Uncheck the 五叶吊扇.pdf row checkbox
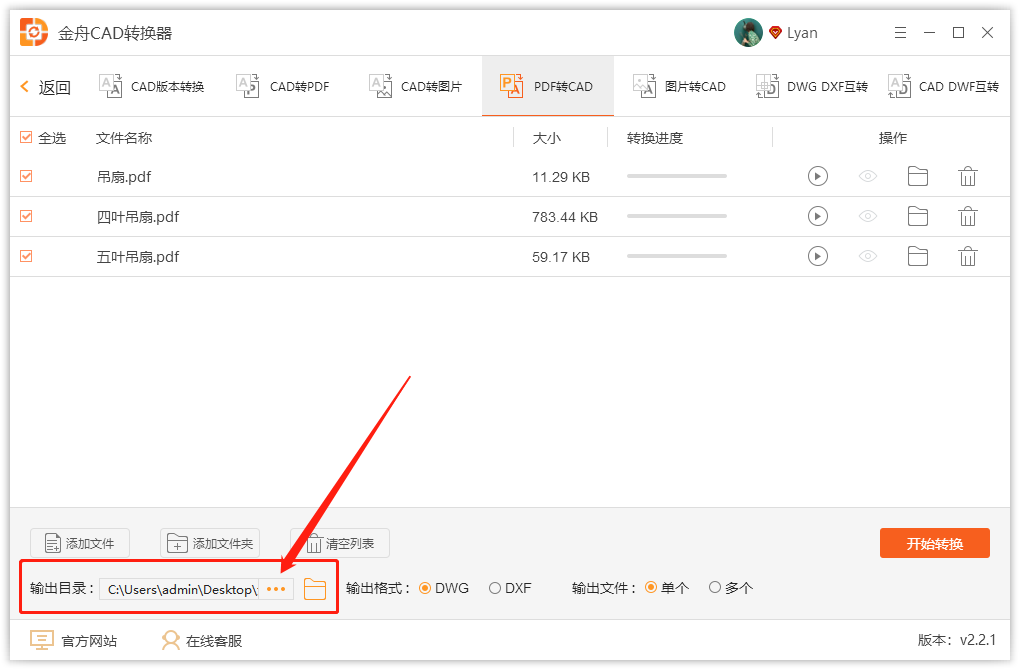Screen dimensions: 1020x670 [25, 256]
